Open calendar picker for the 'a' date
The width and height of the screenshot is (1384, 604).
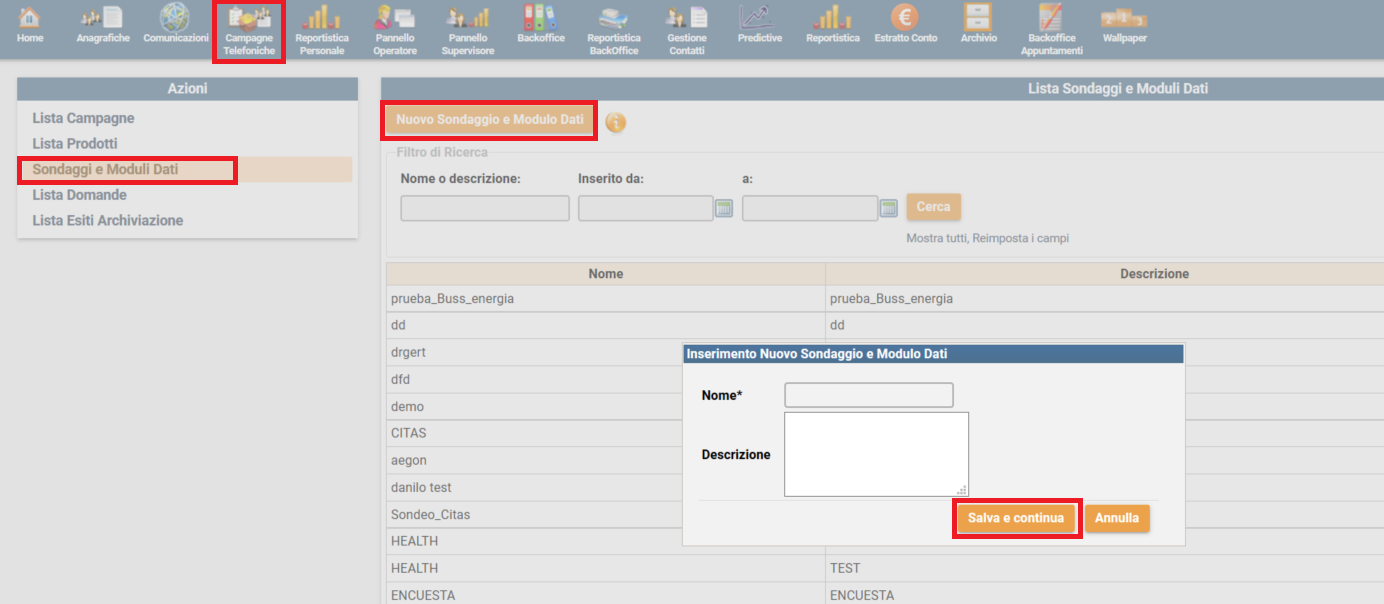[889, 208]
